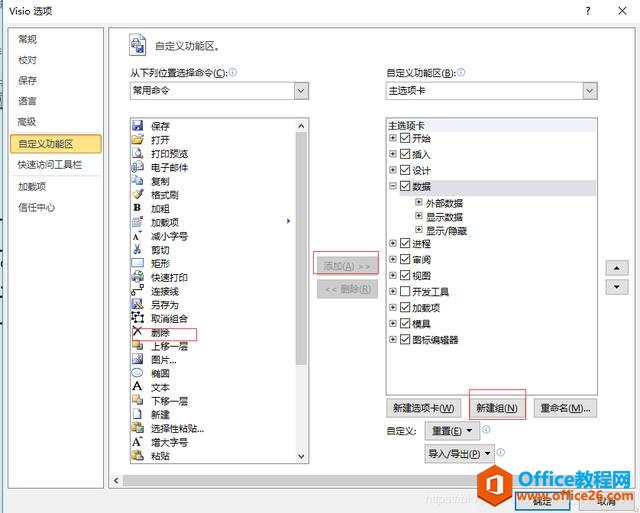The height and width of the screenshot is (513, 640).
Task: Choose the 另存为 save as icon
Action: (x=138, y=304)
